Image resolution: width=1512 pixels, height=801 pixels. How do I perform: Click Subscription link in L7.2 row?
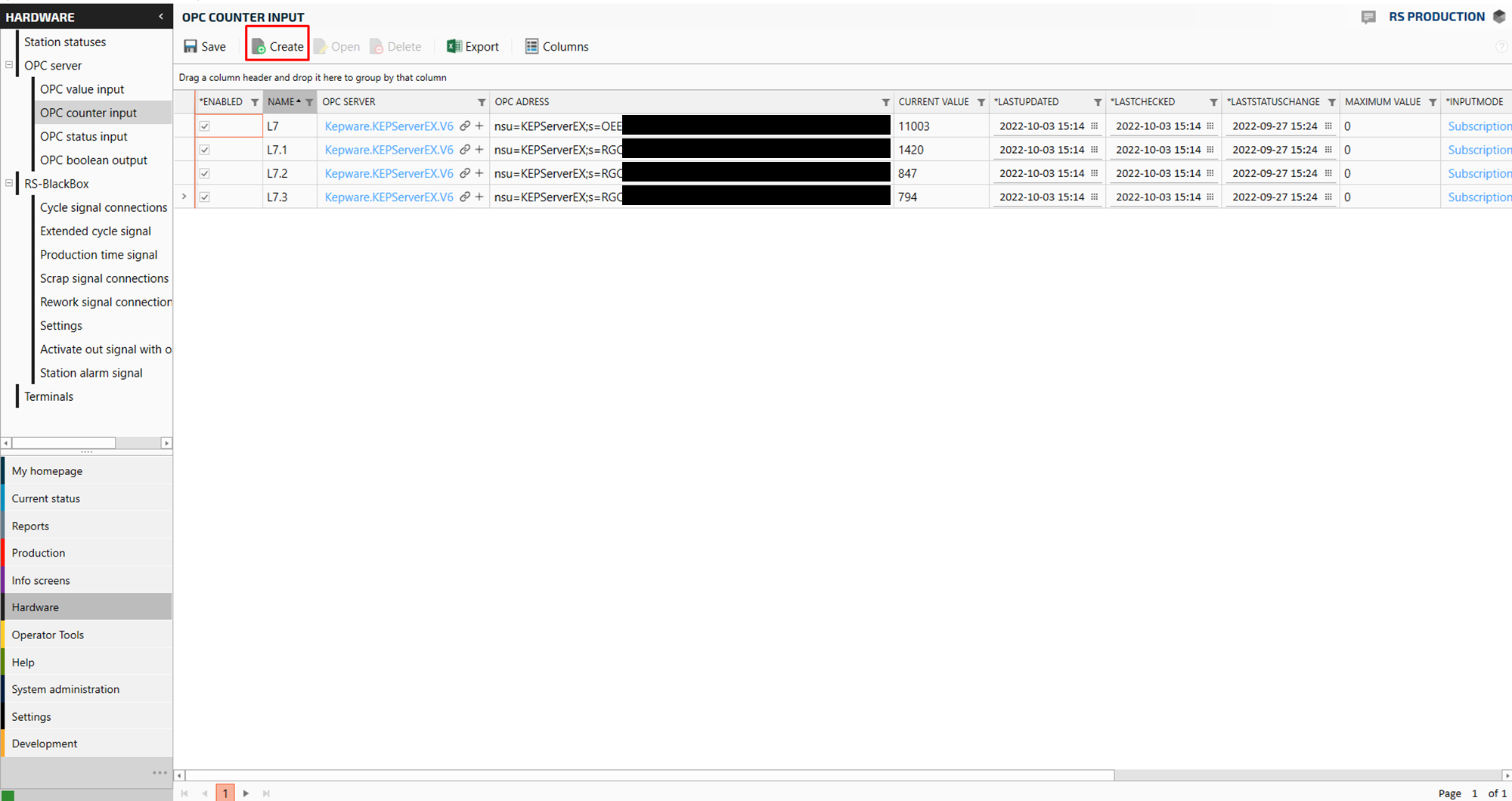[1478, 173]
